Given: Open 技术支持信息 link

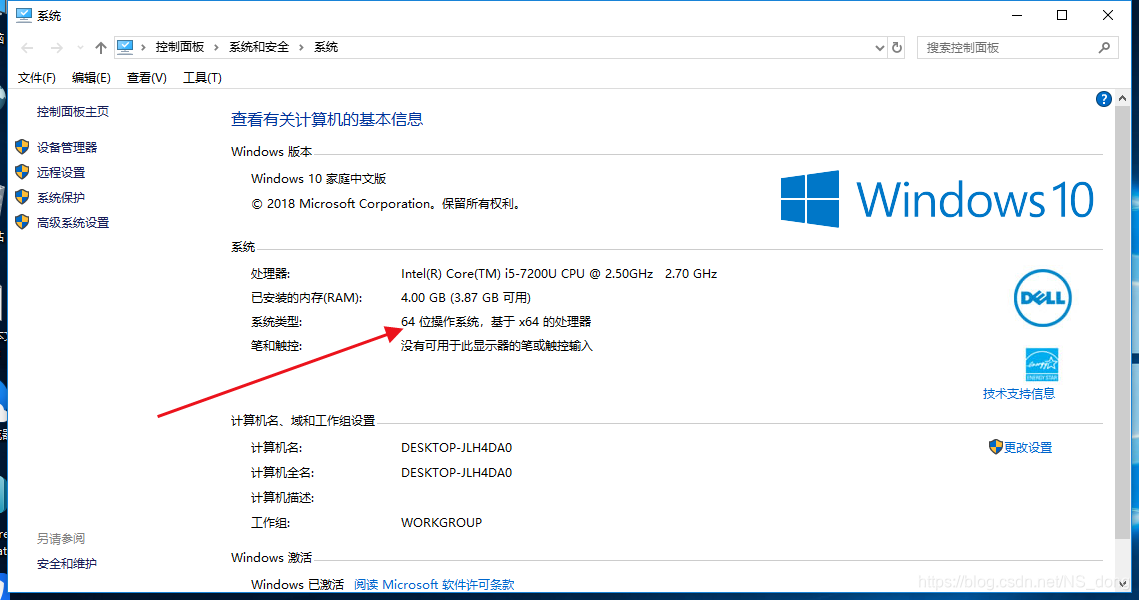Looking at the screenshot, I should 1018,394.
